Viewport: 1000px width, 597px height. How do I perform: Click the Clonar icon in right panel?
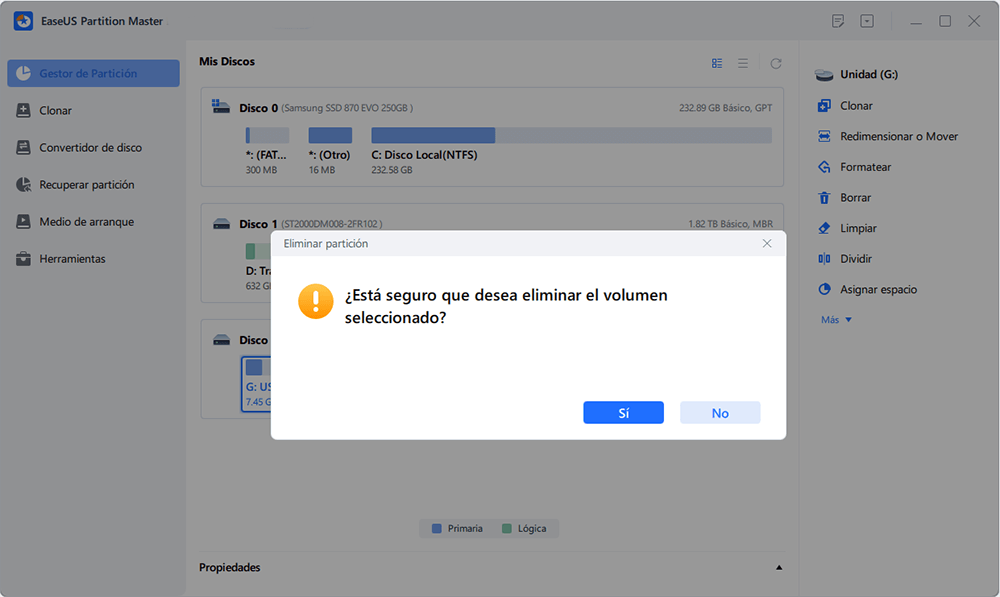824,106
